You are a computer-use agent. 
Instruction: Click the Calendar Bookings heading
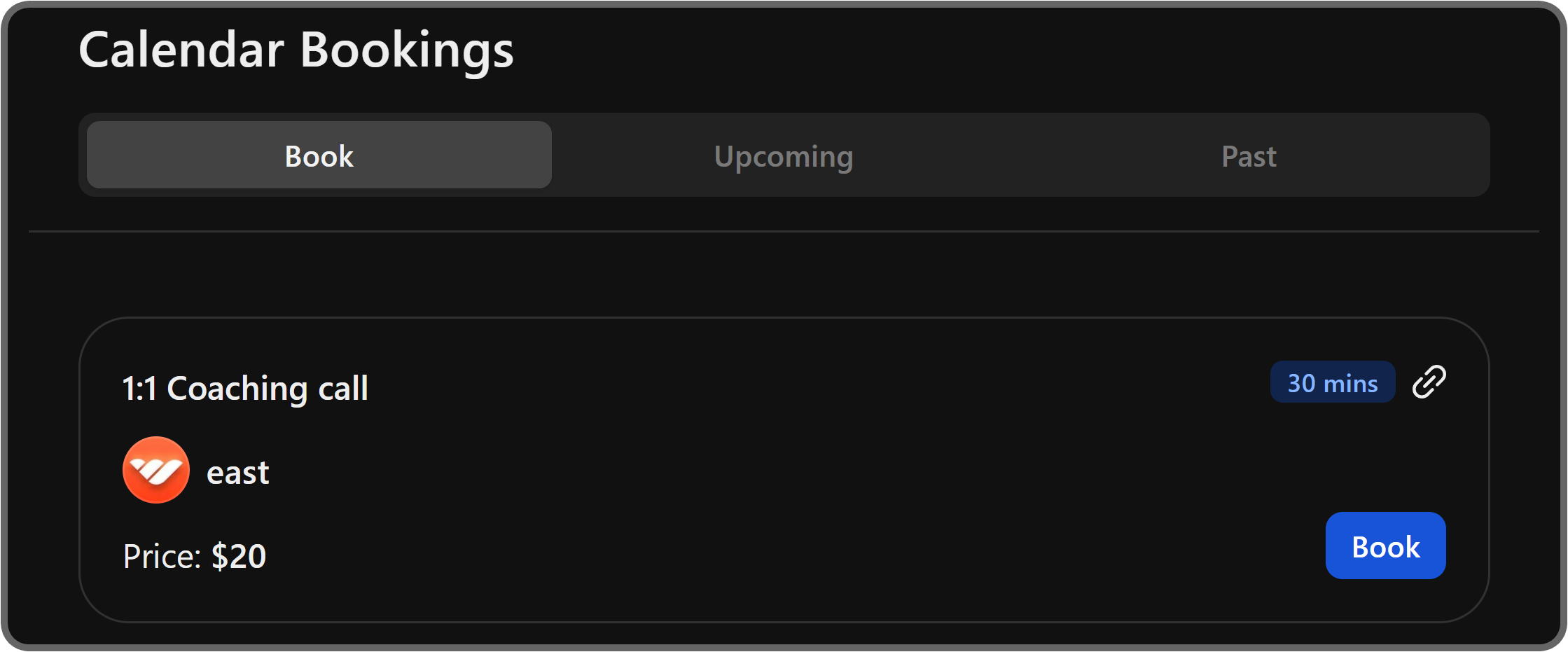297,48
